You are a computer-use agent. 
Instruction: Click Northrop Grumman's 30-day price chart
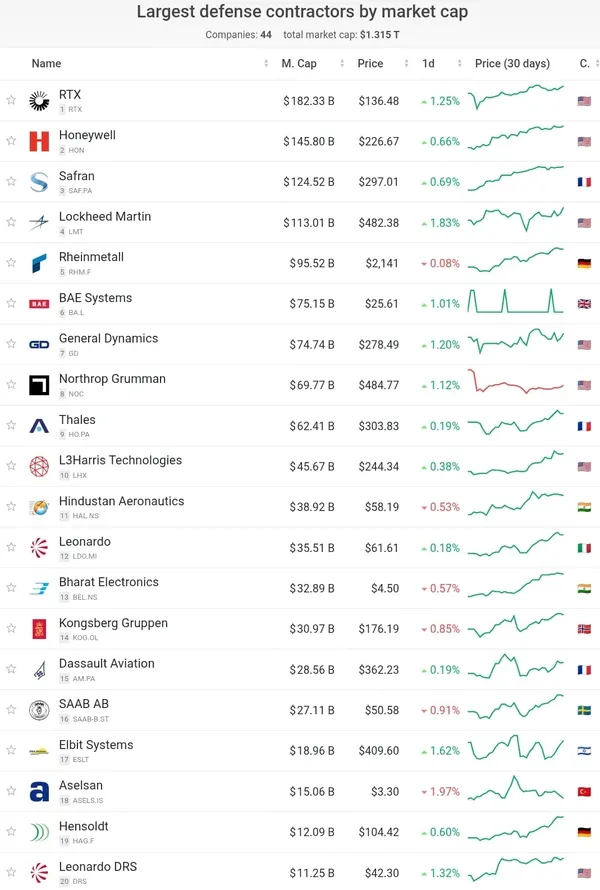(515, 385)
